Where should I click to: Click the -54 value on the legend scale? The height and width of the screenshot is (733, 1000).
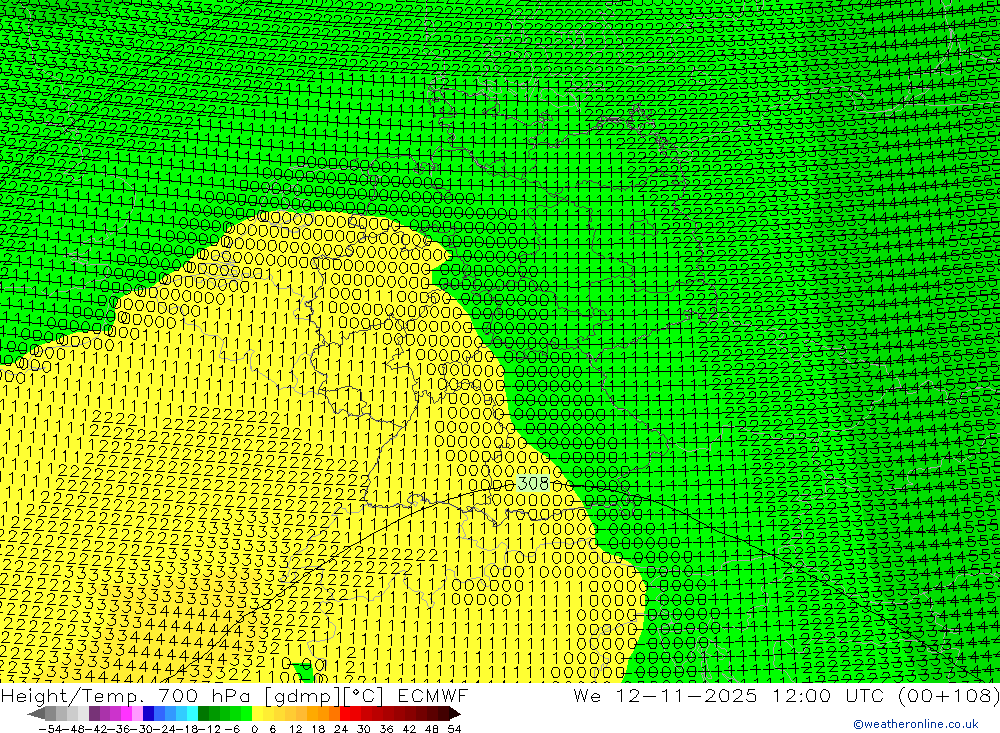click(47, 727)
